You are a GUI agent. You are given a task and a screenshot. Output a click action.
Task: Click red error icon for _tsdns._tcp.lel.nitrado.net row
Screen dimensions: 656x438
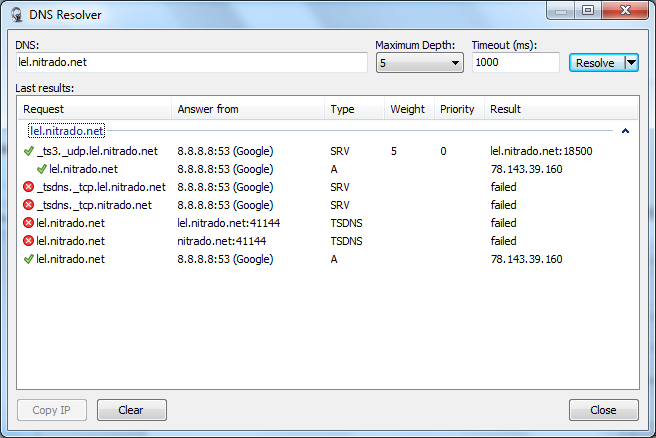click(x=28, y=187)
